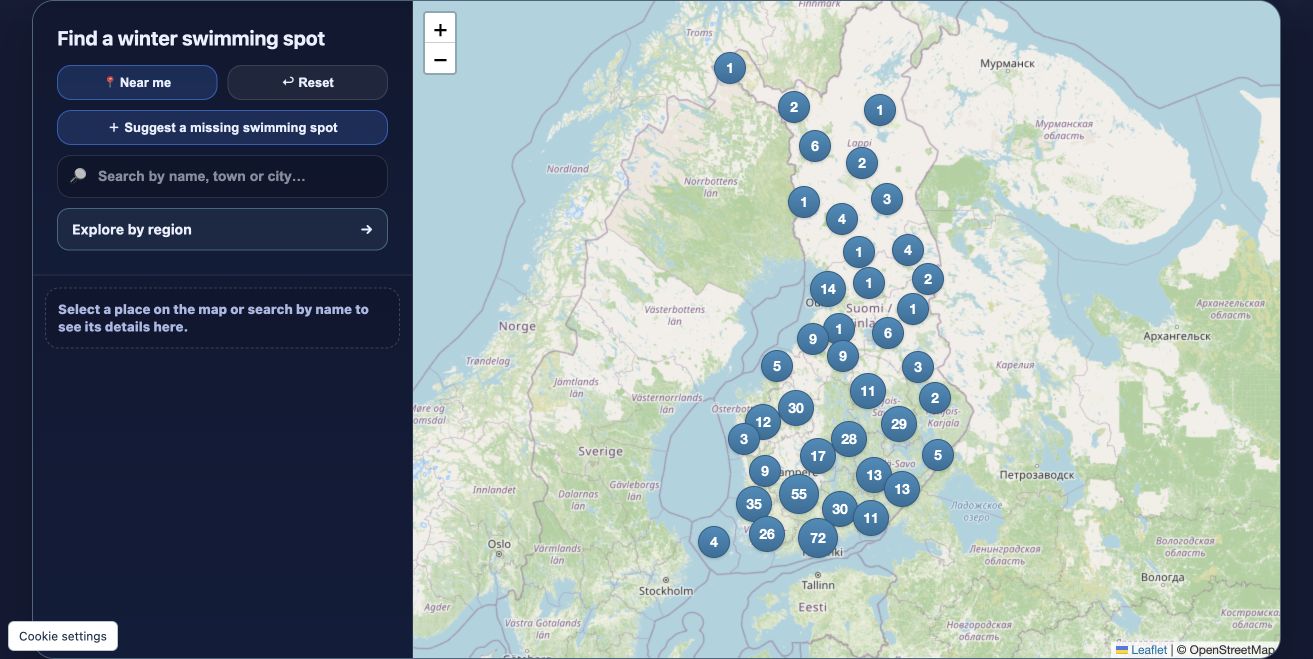
Task: Open the 55-spot cluster marker
Action: (799, 494)
